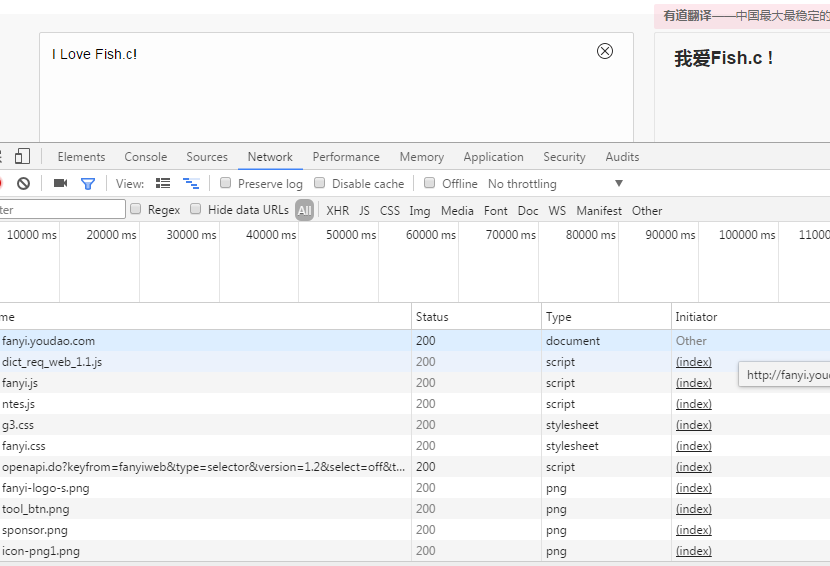Select the All filter button
Viewport: 830px width, 566px height.
(304, 211)
